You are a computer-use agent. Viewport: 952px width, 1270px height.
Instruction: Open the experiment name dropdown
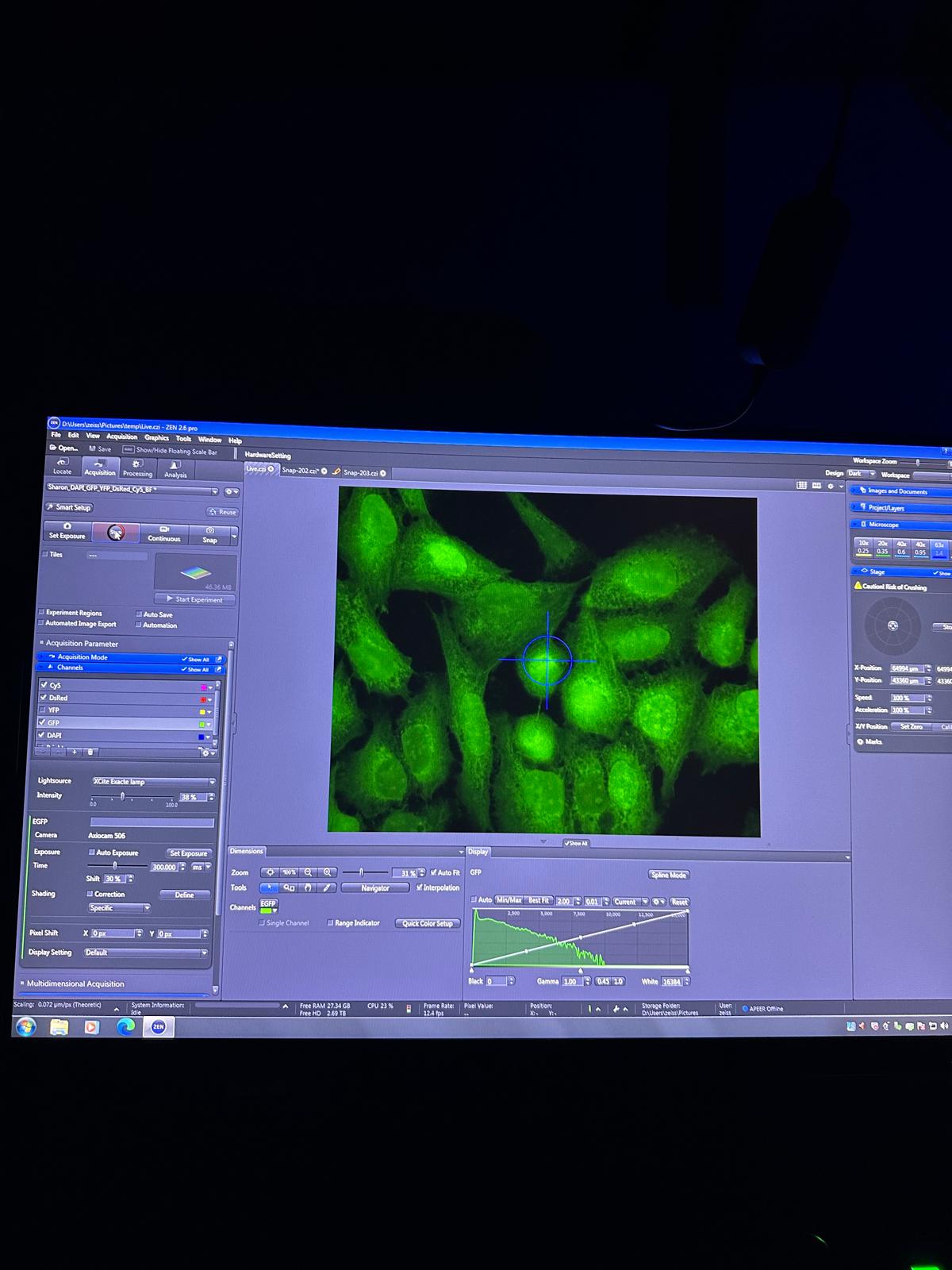(x=213, y=491)
